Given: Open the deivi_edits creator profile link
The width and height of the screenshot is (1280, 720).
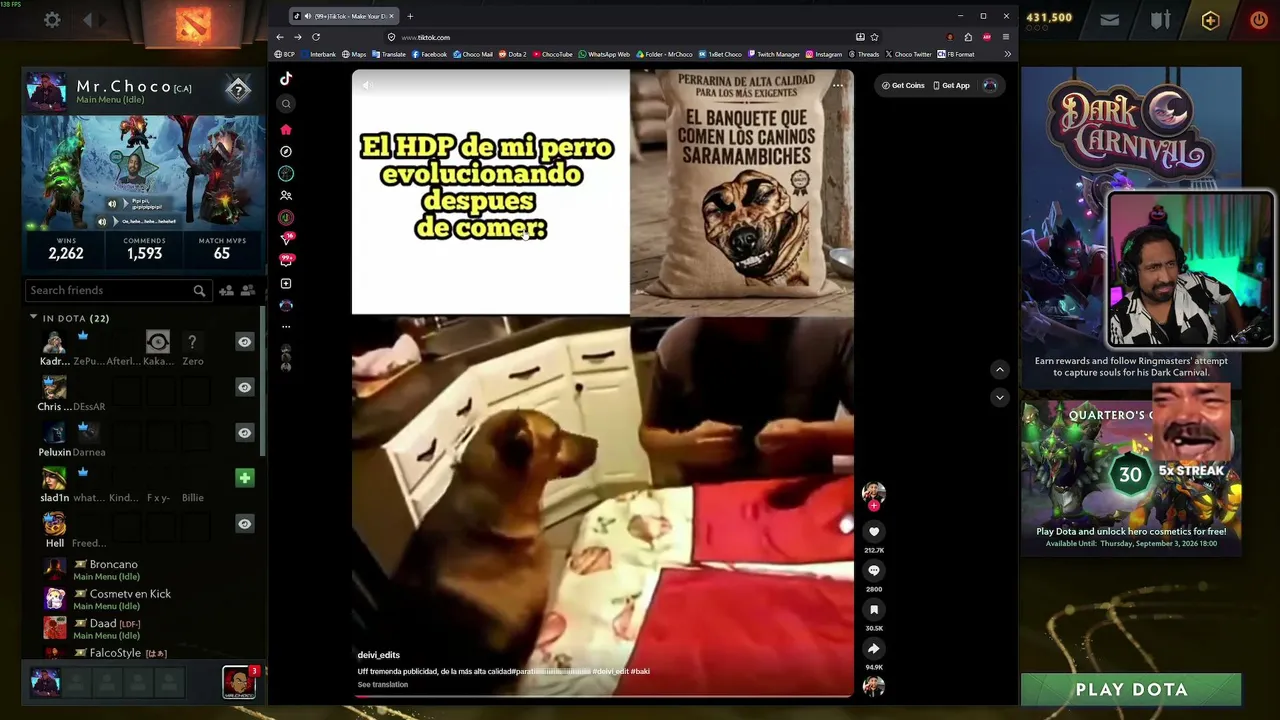Looking at the screenshot, I should (379, 655).
